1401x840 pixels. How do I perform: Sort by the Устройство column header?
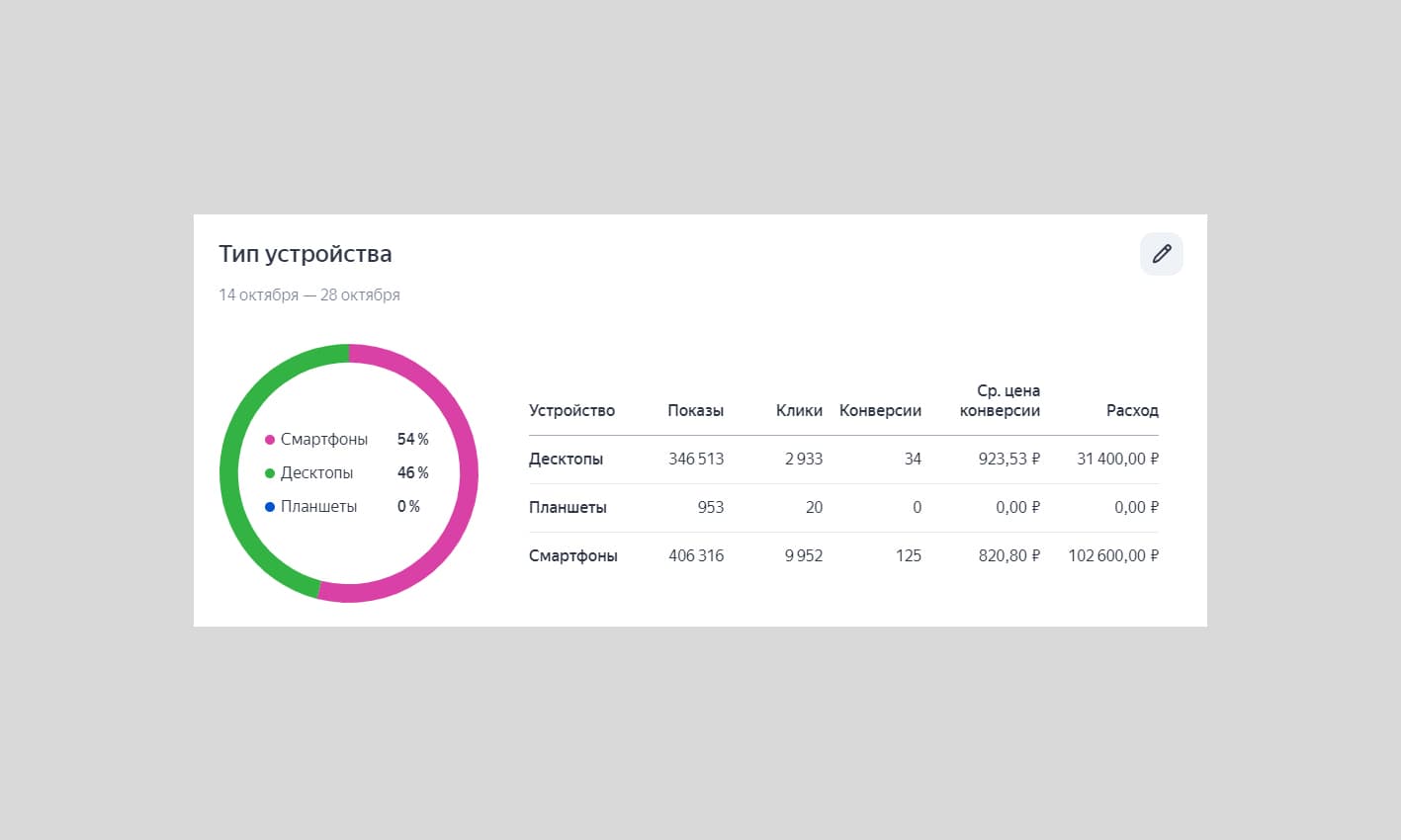[x=571, y=410]
